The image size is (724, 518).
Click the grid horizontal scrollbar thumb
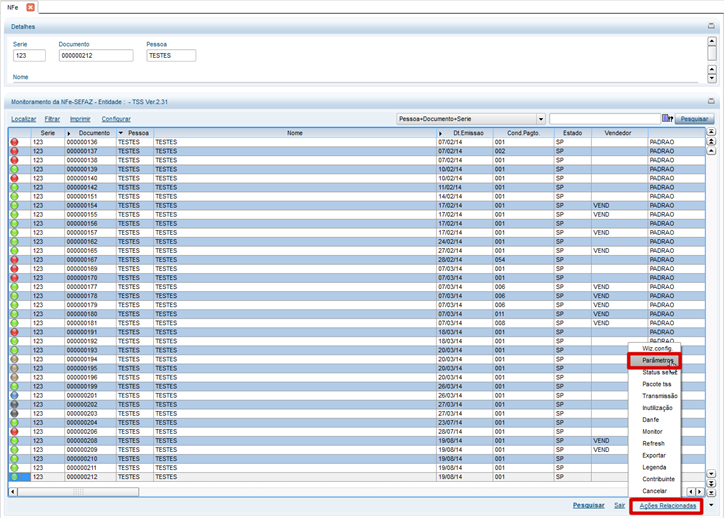pos(78,492)
